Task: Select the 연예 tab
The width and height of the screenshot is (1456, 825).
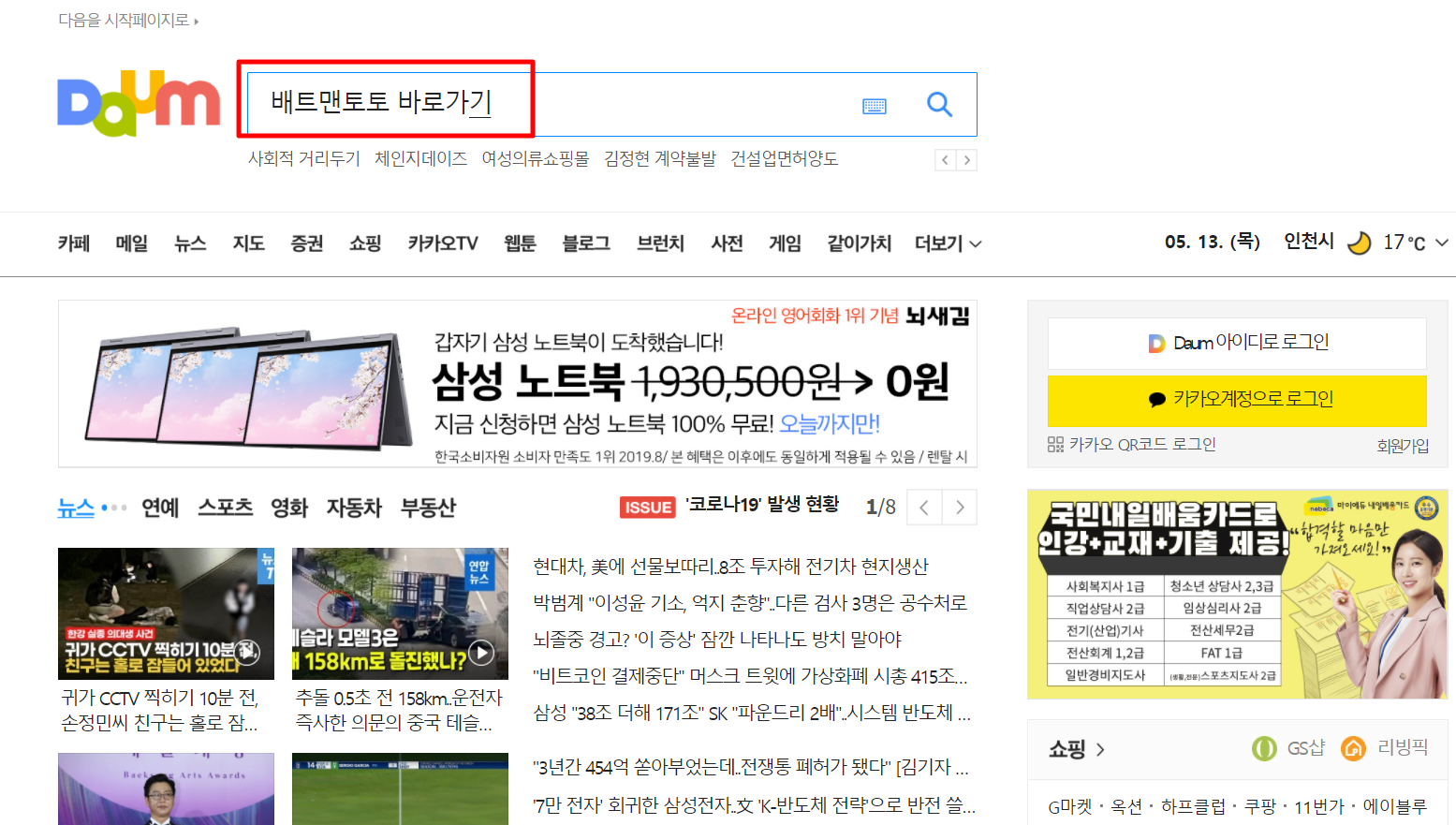Action: click(160, 508)
